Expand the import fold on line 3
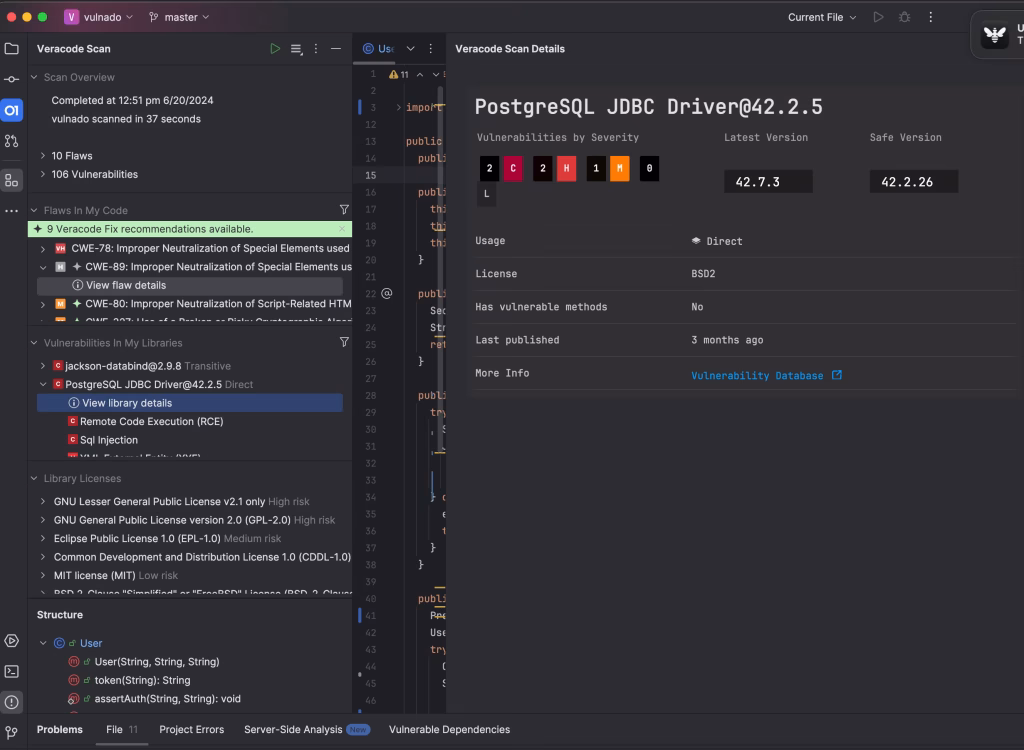 tap(398, 107)
